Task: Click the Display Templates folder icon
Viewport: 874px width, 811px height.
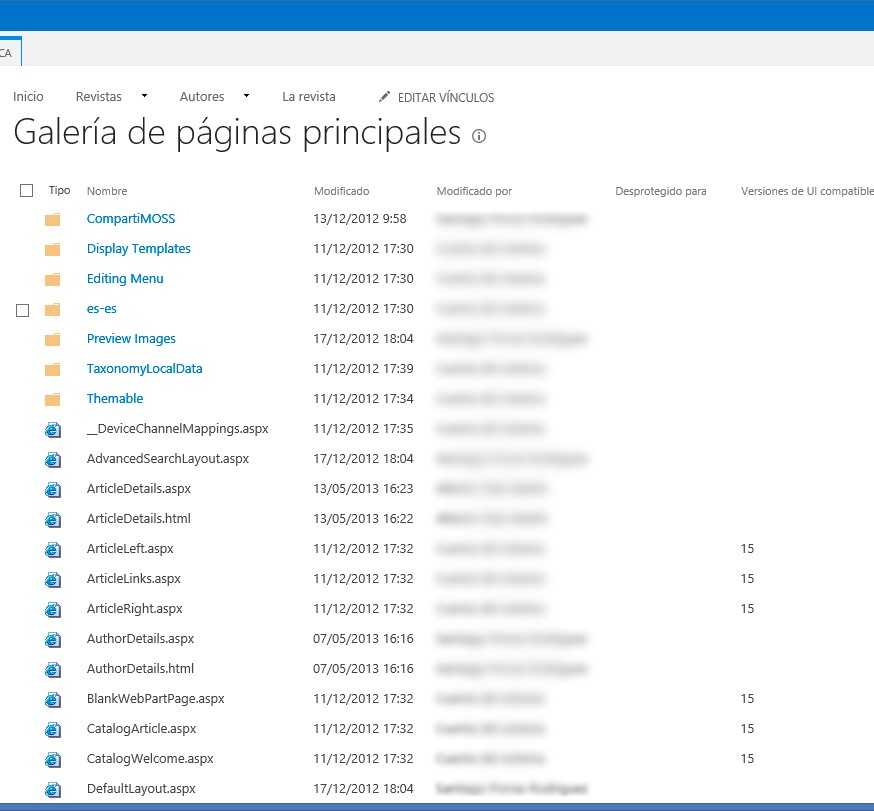Action: tap(53, 249)
